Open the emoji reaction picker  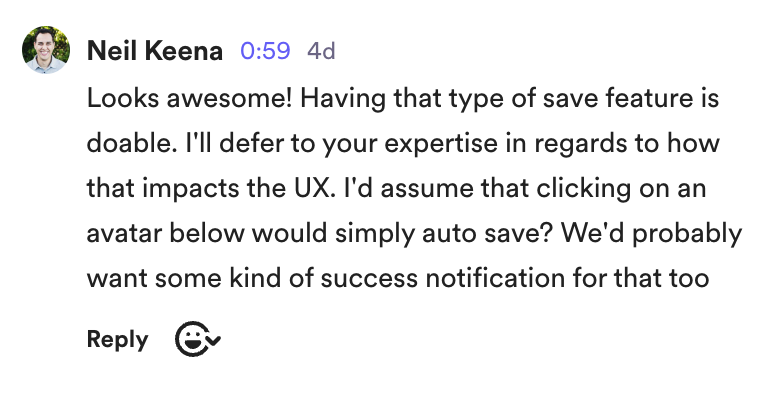198,339
